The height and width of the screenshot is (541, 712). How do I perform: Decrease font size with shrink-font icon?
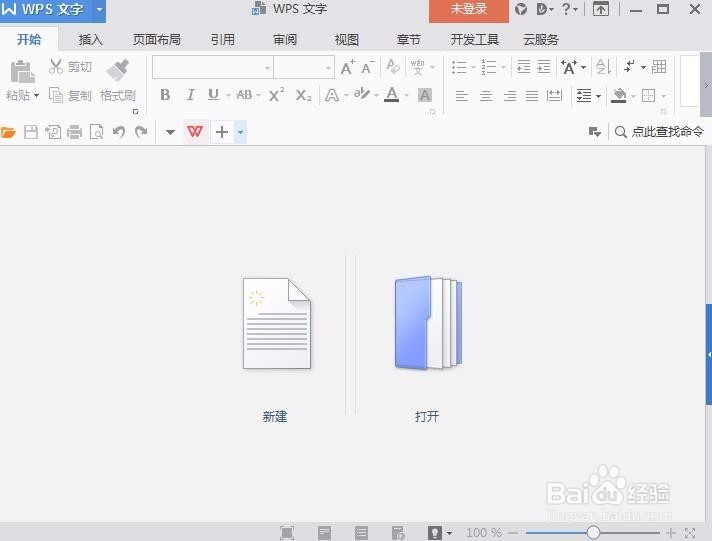tap(368, 67)
